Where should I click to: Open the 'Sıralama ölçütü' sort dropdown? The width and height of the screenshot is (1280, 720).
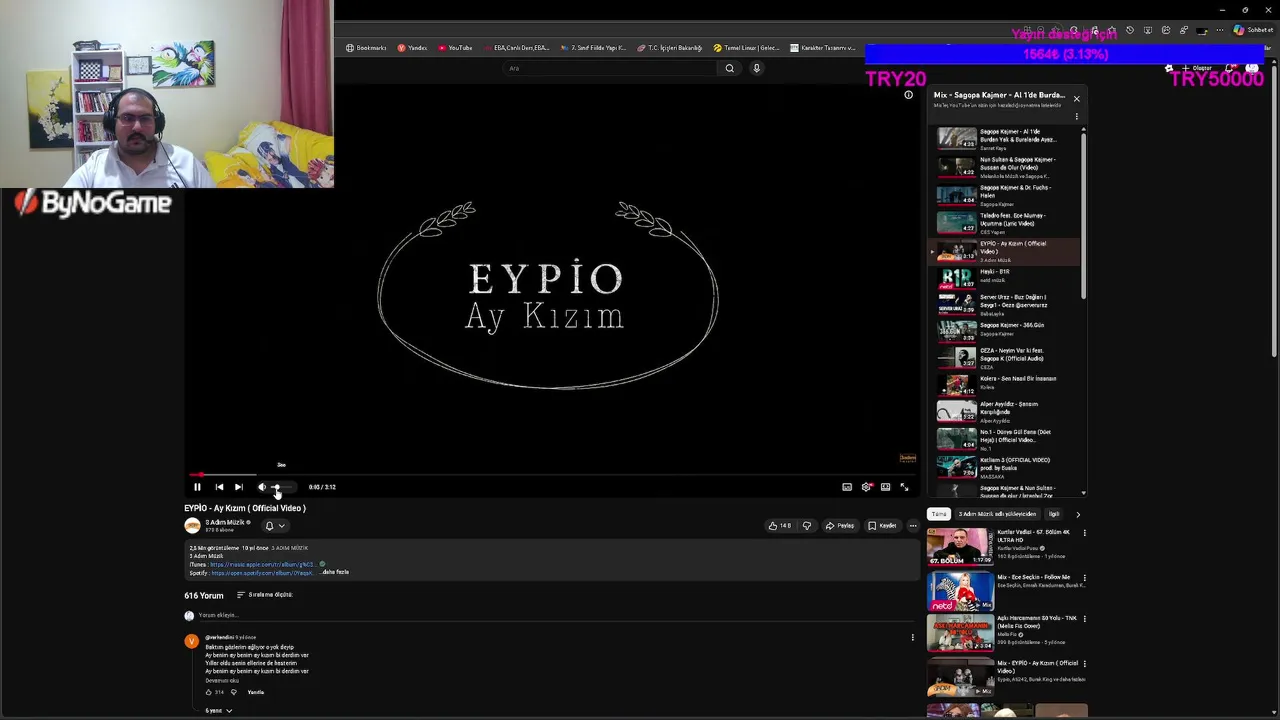[x=264, y=595]
